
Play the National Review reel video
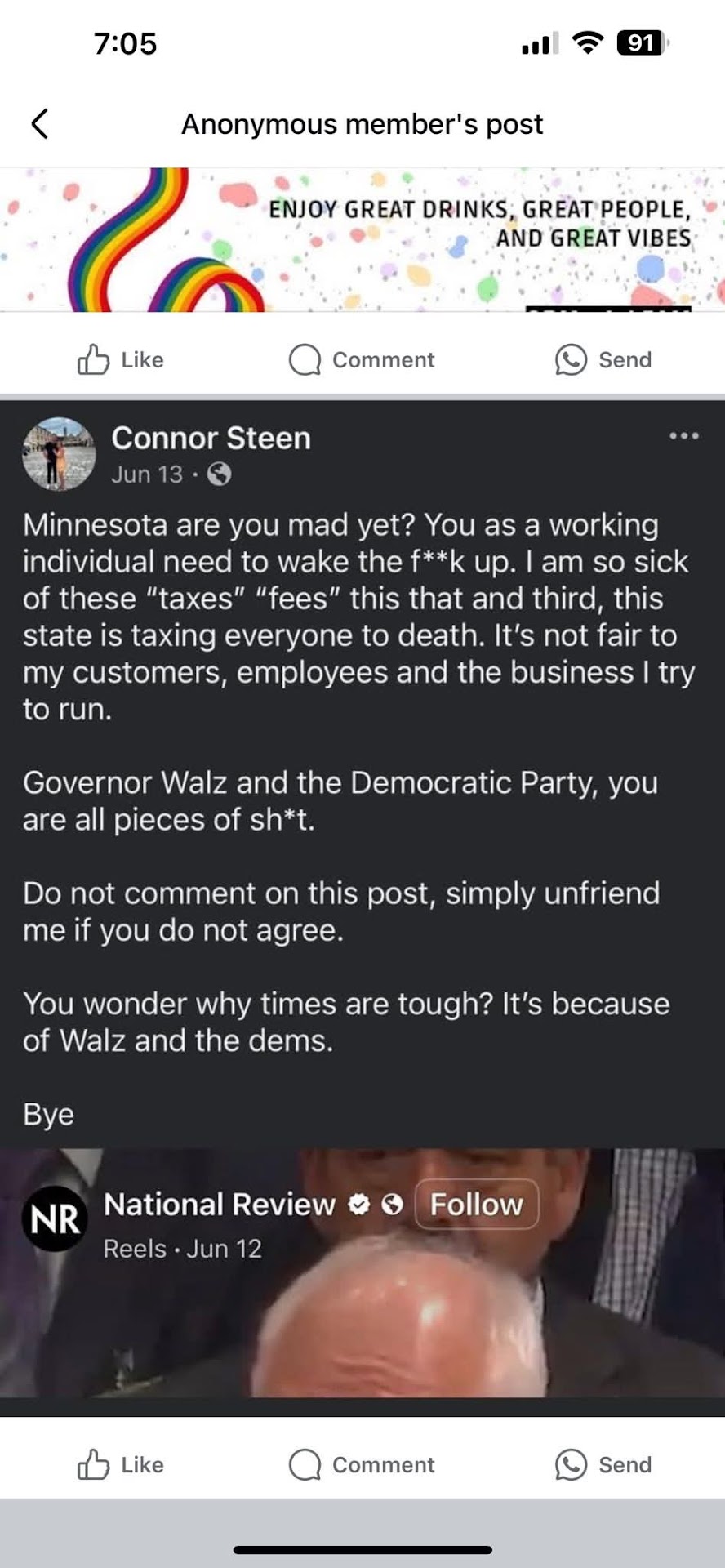click(x=362, y=1323)
